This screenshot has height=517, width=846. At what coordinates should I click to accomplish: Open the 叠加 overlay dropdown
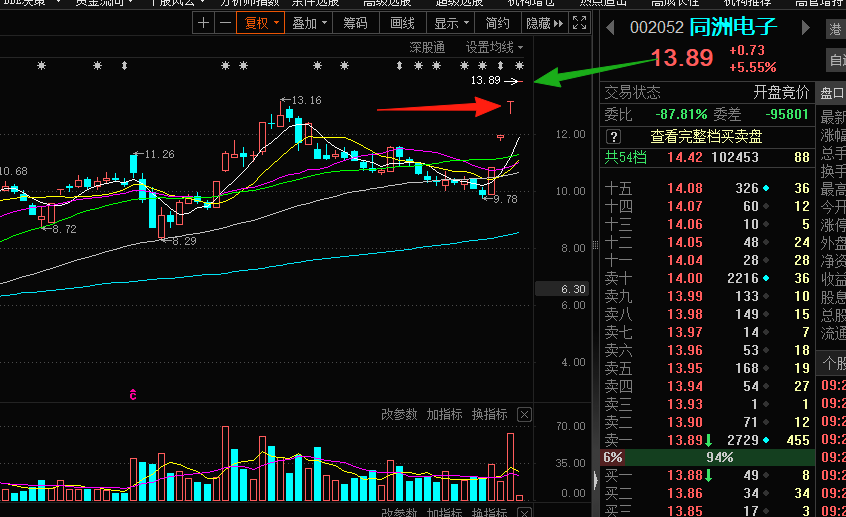coord(309,23)
